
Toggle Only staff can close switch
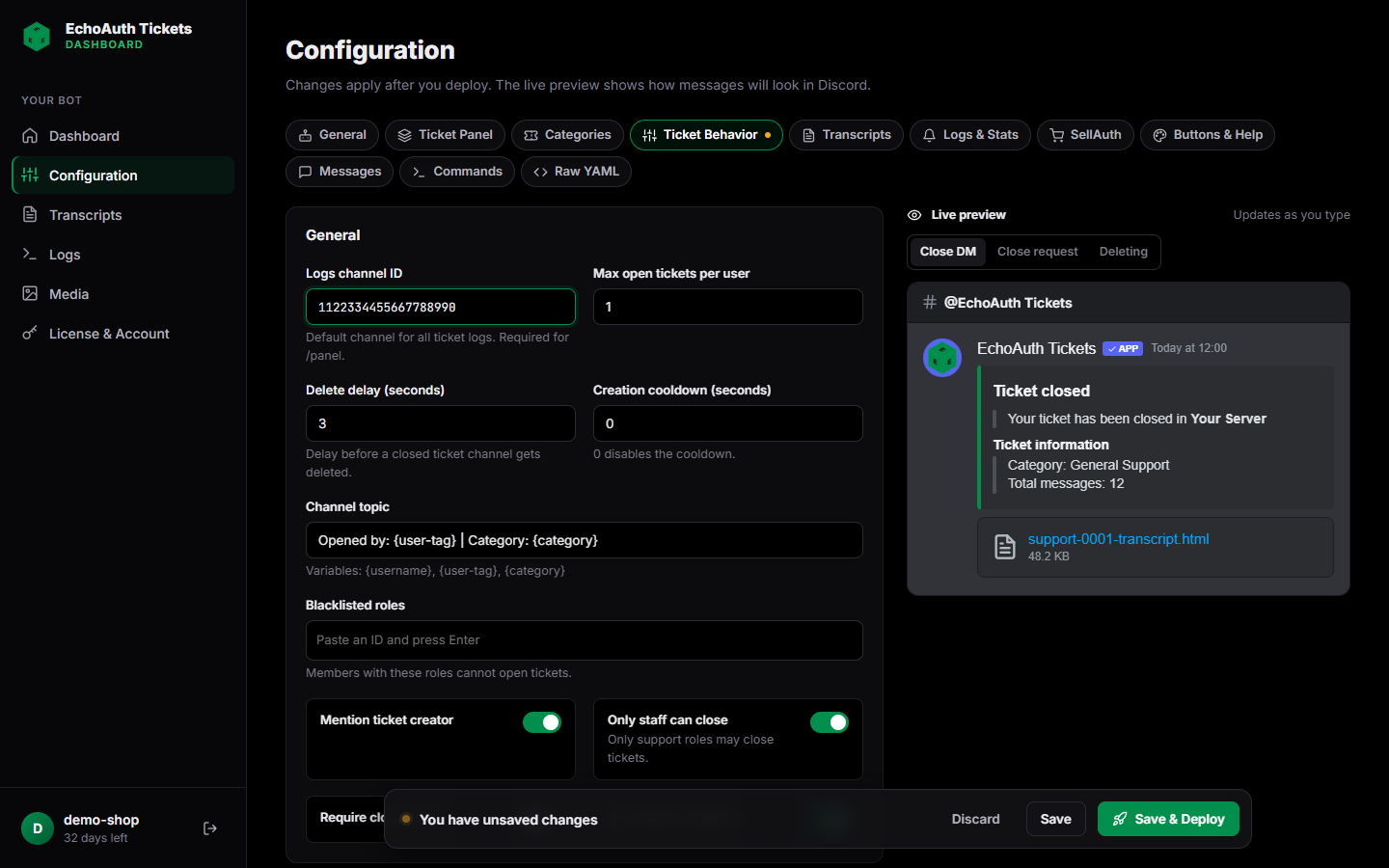[x=830, y=722]
